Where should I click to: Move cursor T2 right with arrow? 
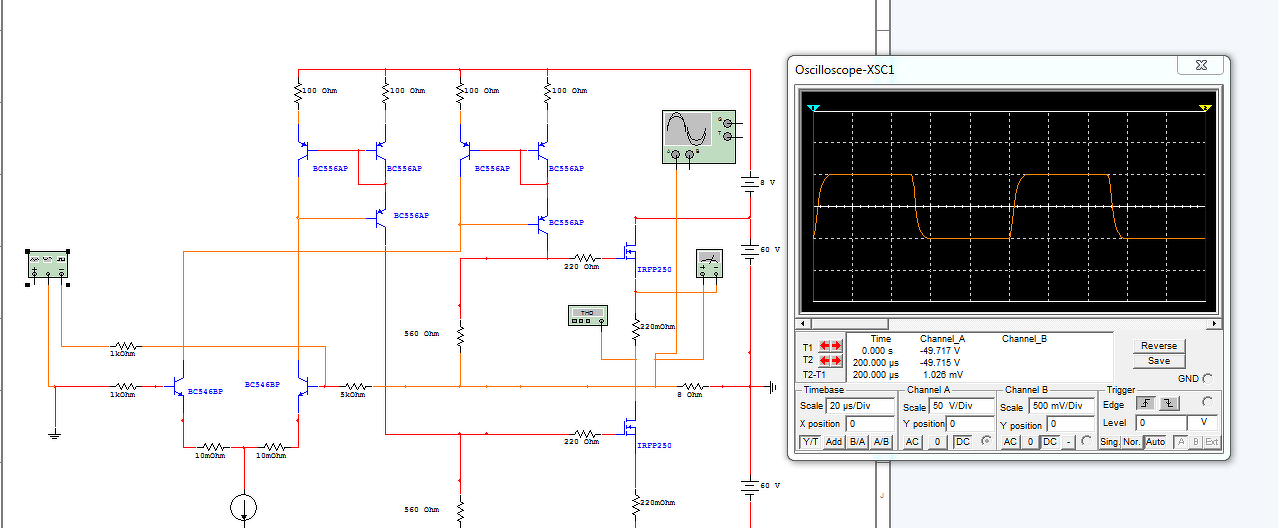837,360
